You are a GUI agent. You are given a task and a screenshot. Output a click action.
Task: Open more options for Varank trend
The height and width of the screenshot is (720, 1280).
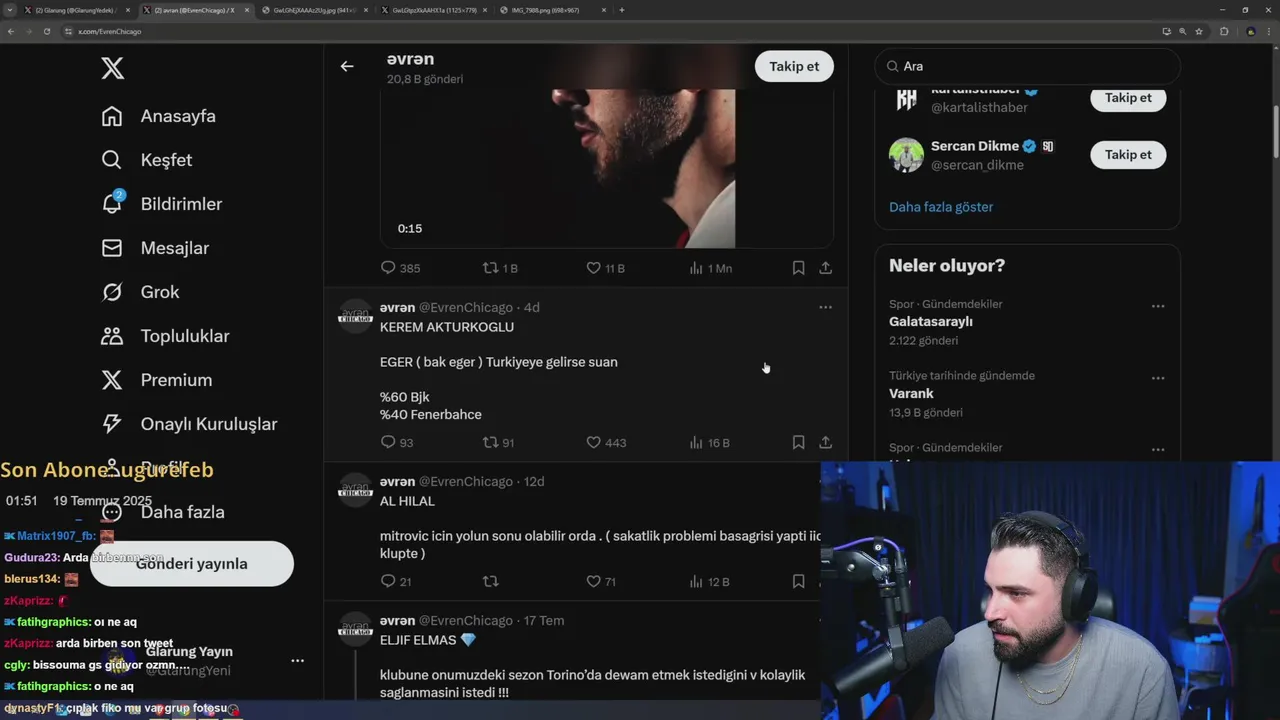pos(1157,378)
